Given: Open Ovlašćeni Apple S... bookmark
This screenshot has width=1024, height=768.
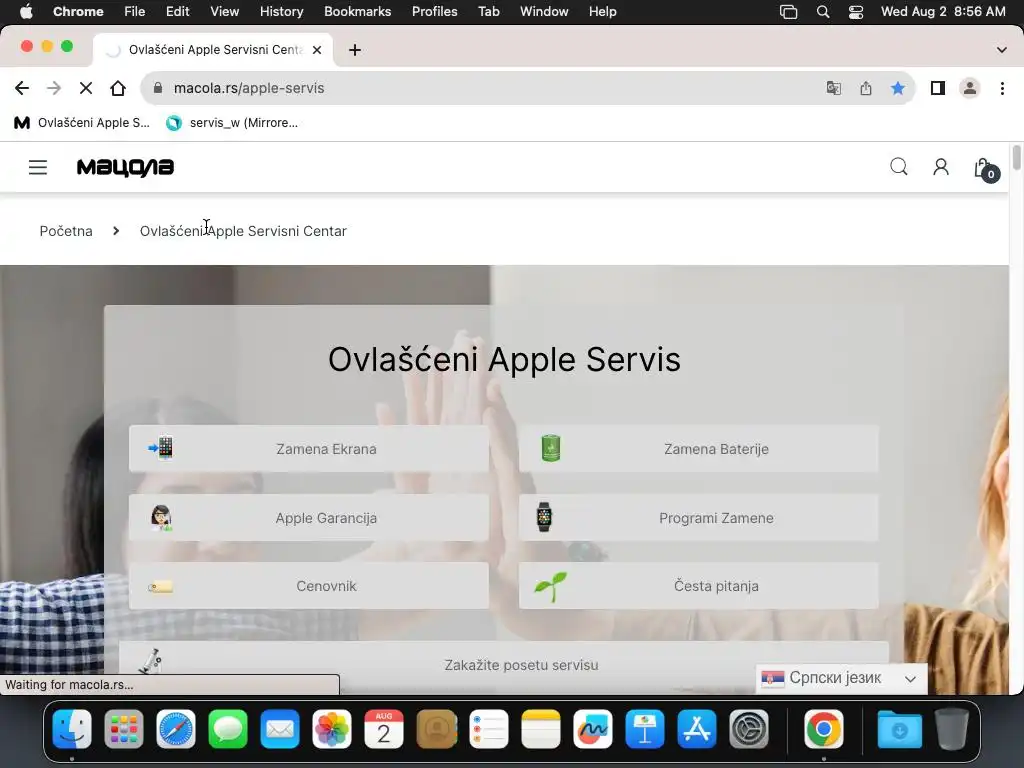Looking at the screenshot, I should [x=82, y=123].
